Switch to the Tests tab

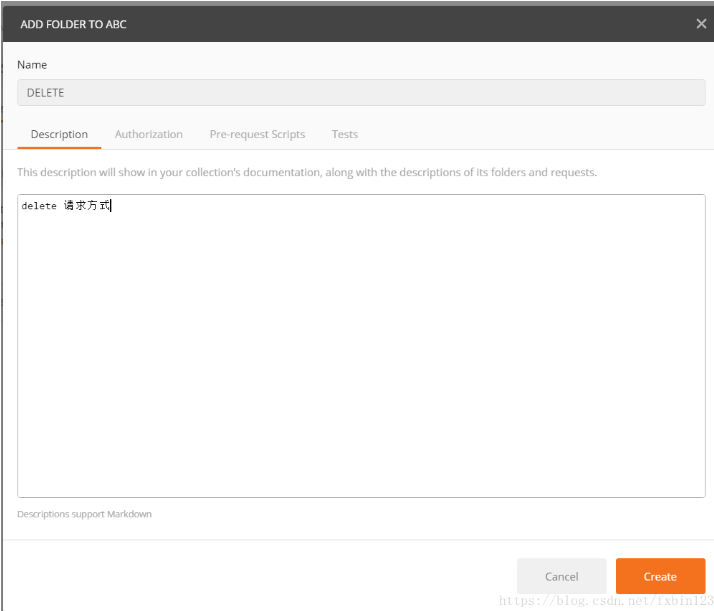click(x=345, y=134)
